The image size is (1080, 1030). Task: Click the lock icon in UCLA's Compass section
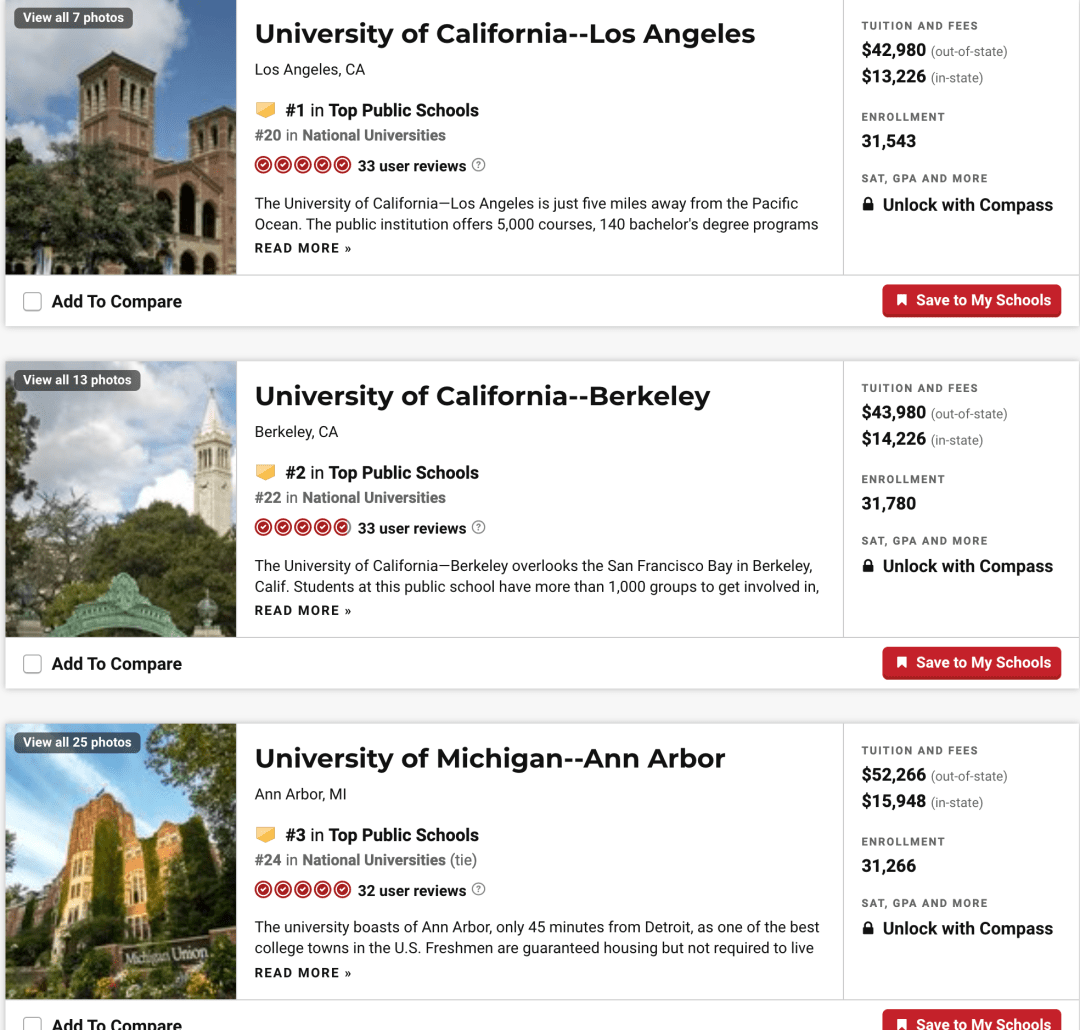[868, 205]
